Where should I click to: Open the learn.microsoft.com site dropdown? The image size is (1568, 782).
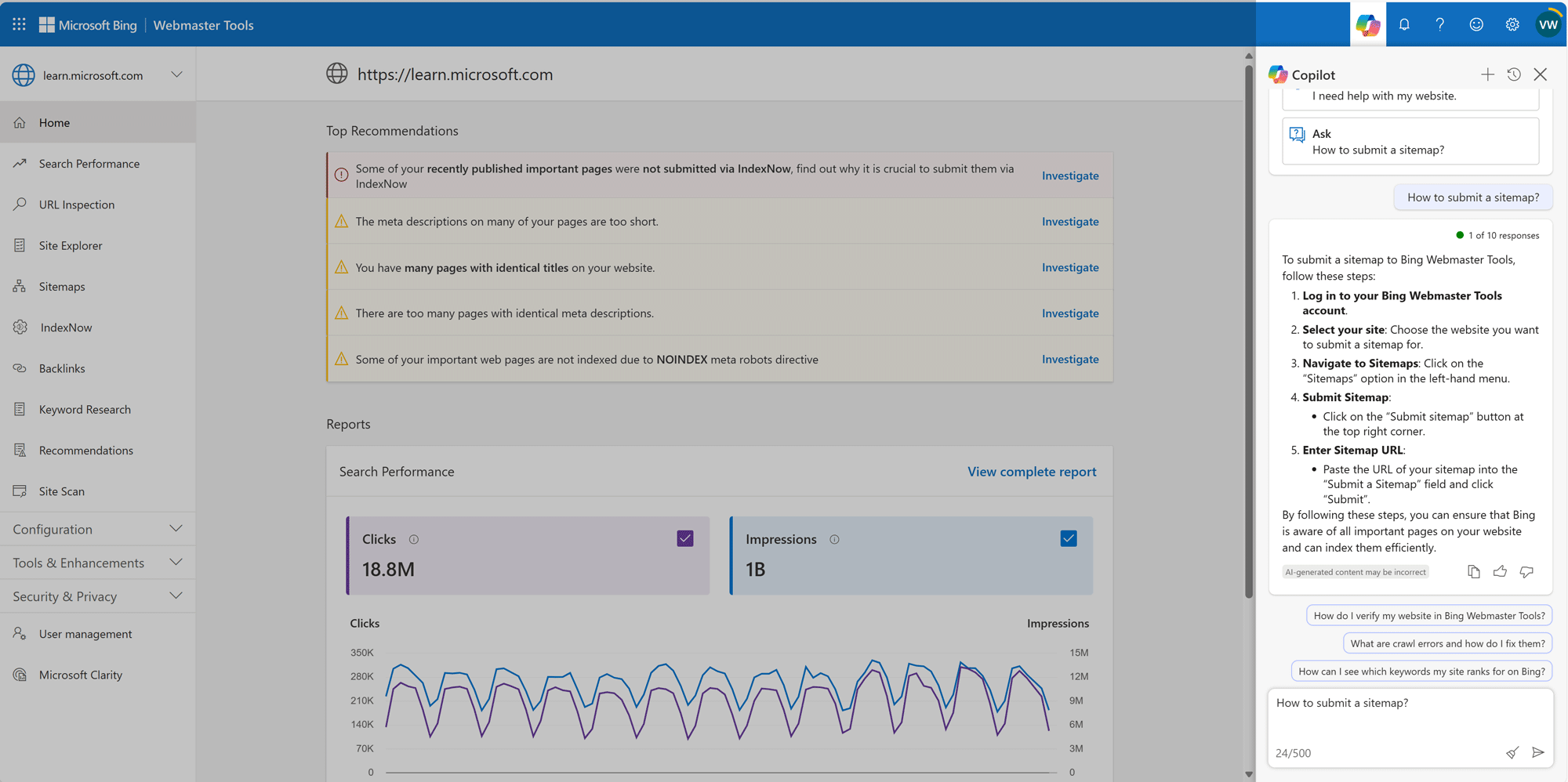coord(176,74)
